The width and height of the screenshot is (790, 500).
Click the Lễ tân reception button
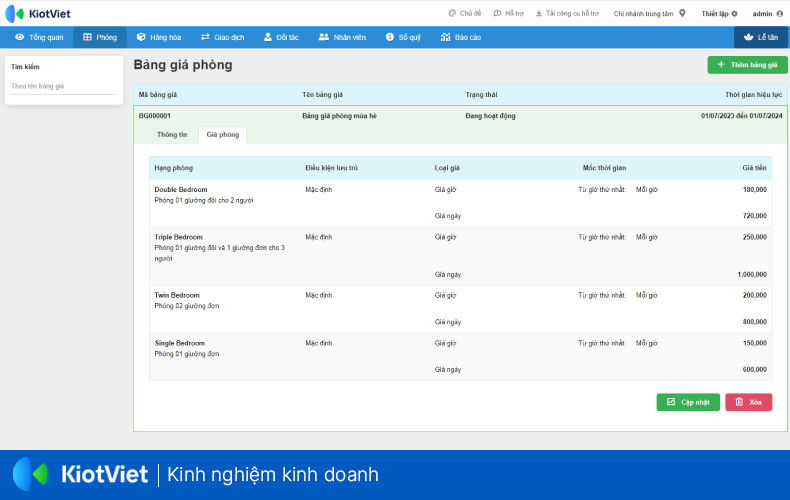(761, 37)
